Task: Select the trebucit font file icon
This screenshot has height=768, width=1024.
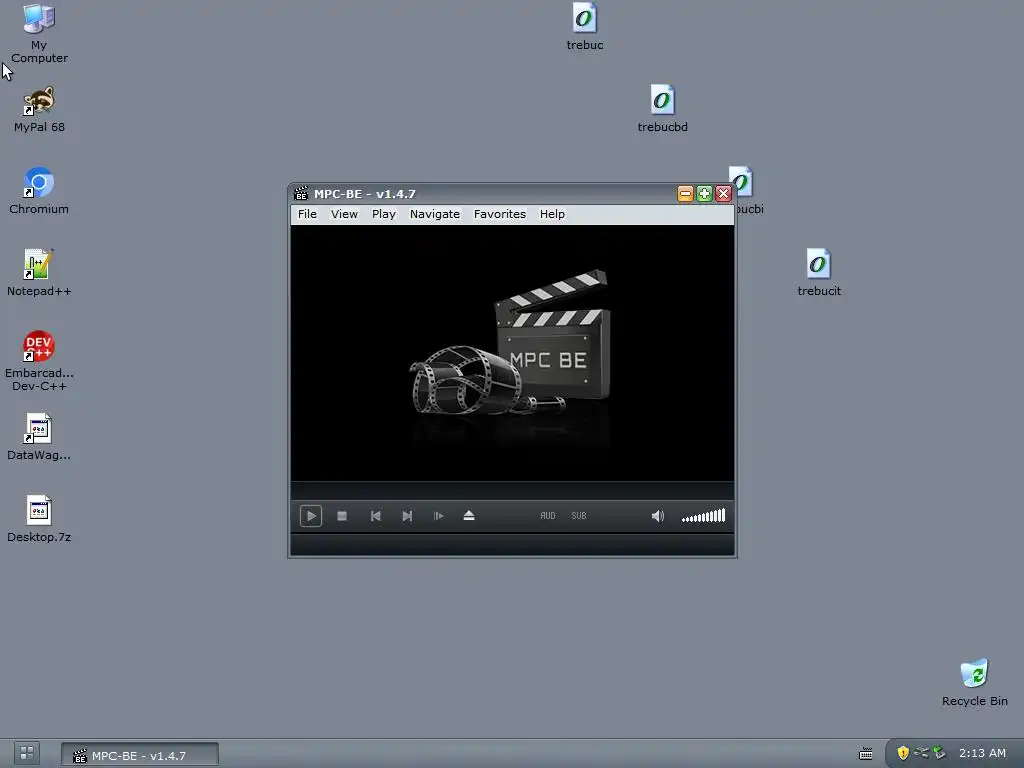Action: click(819, 273)
